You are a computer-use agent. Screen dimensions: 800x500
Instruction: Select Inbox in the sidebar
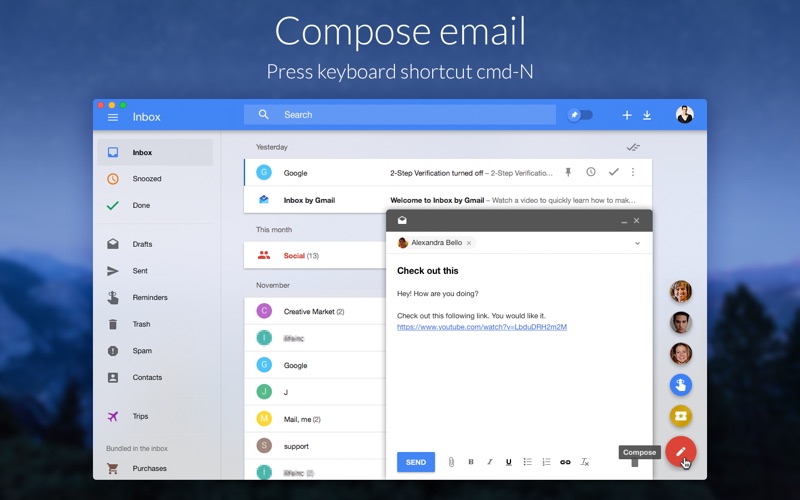[155, 152]
